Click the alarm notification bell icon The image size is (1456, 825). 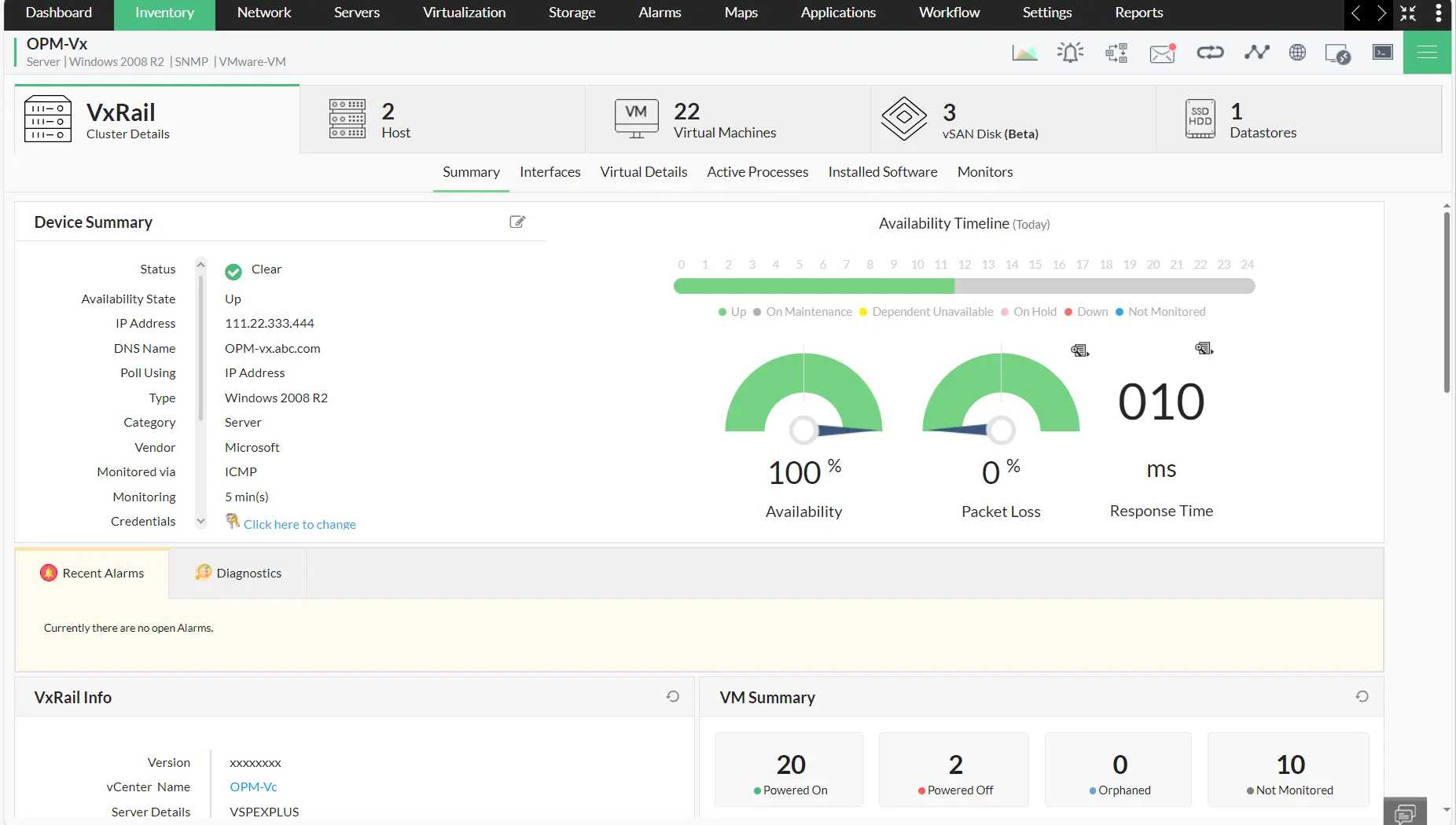point(1069,52)
